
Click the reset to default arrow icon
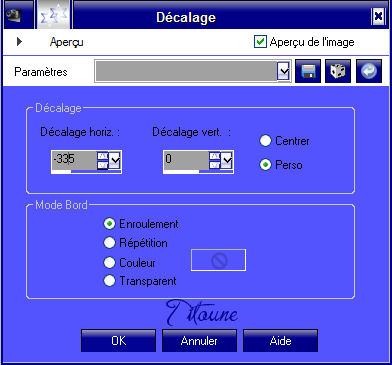tap(369, 71)
